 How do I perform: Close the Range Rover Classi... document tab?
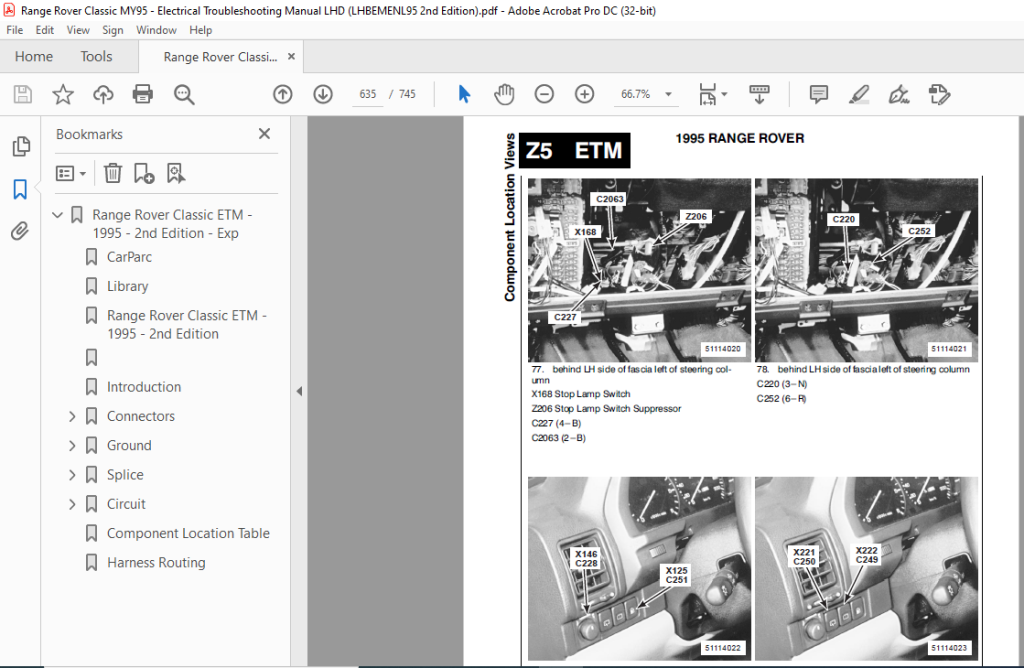tap(291, 57)
